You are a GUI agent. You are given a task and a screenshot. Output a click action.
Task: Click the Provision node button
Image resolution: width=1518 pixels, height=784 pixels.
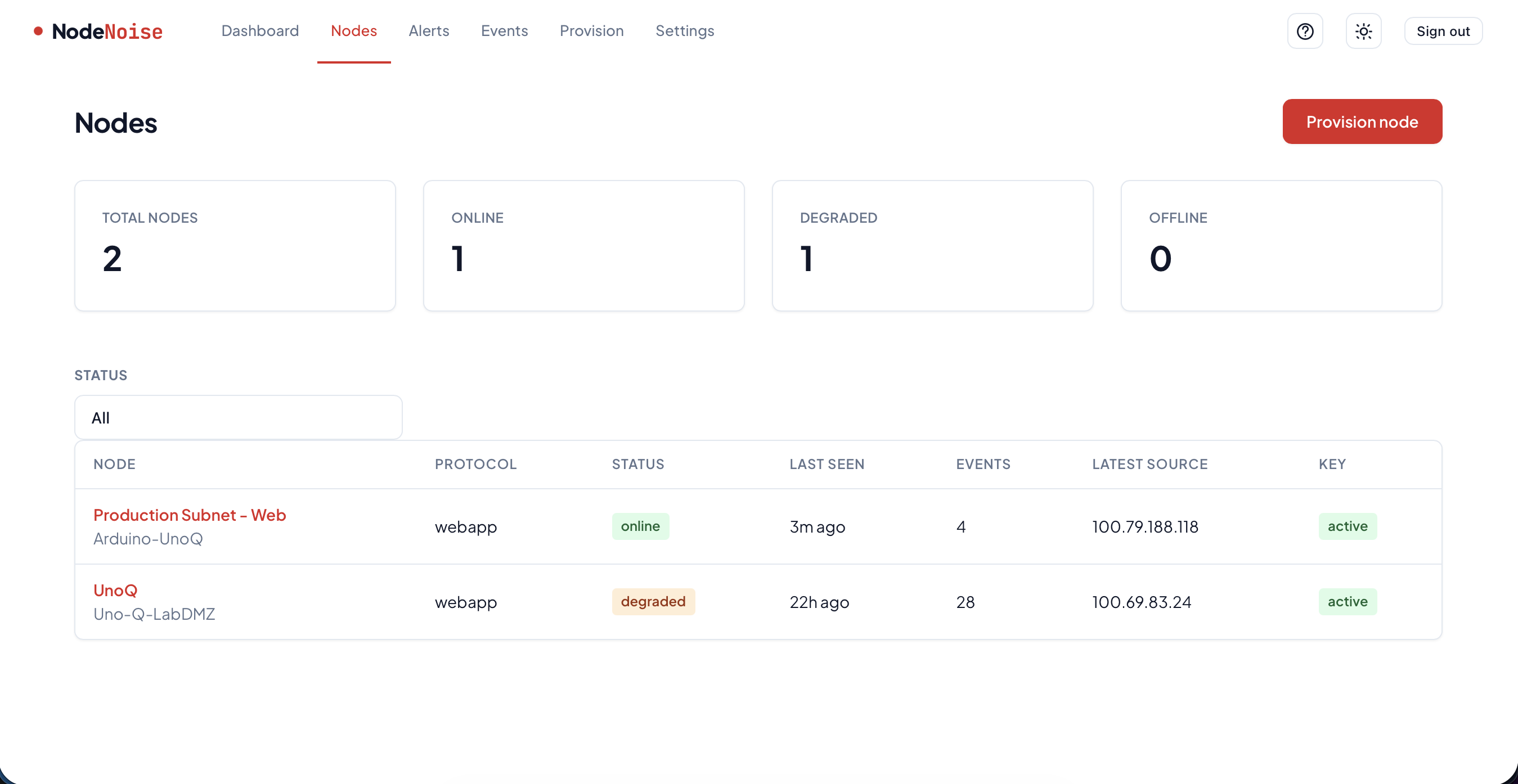(x=1362, y=121)
